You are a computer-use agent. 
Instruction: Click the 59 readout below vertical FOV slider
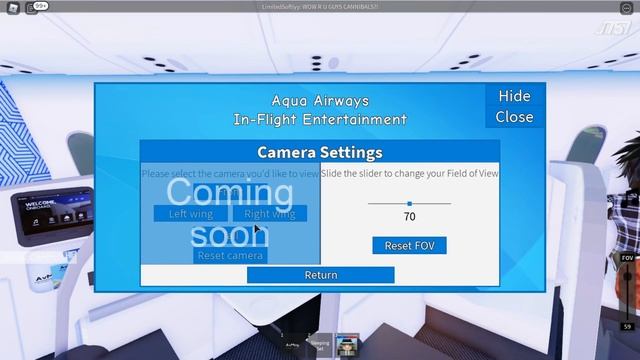pyautogui.click(x=627, y=327)
